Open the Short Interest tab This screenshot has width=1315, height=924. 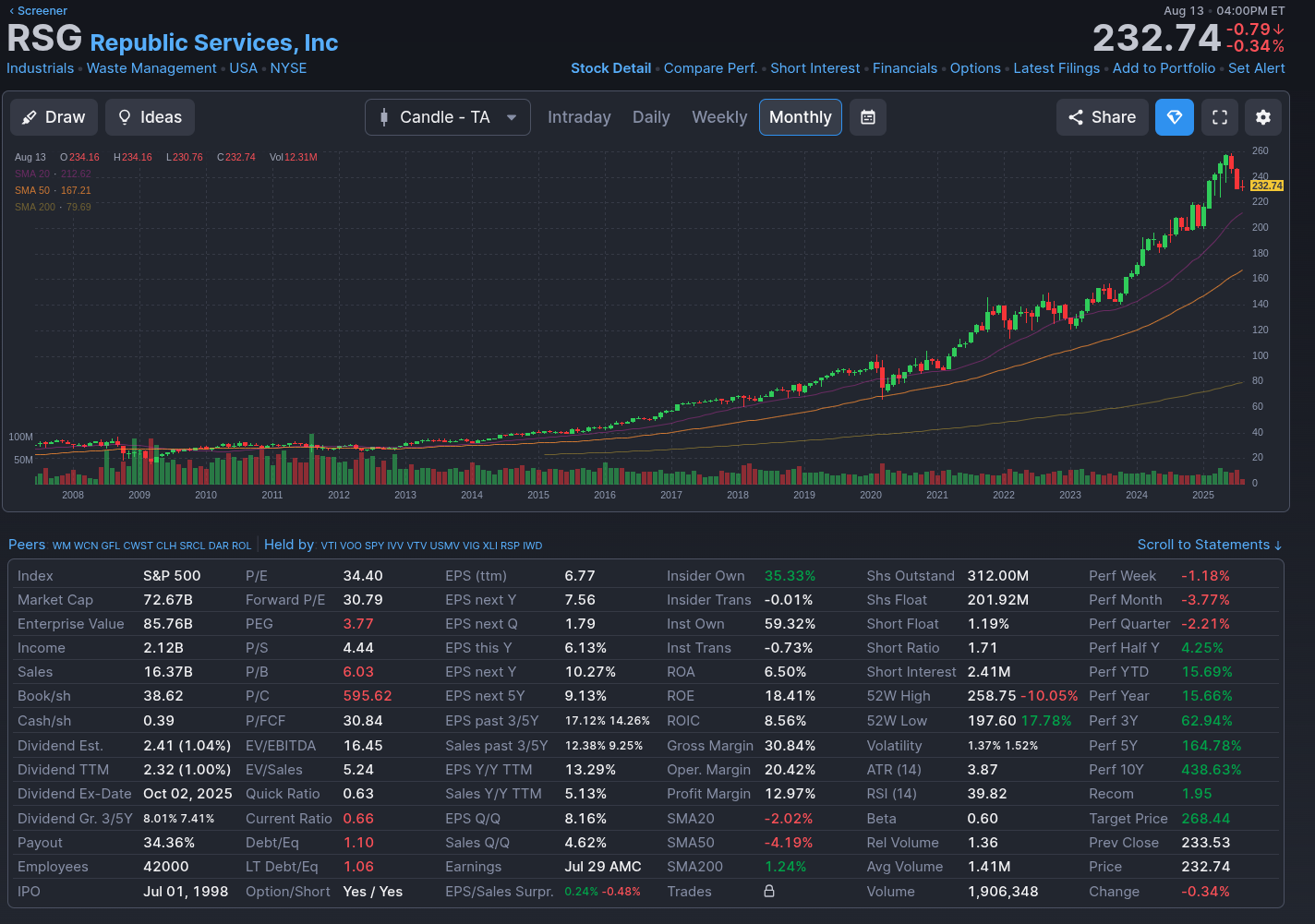(814, 68)
